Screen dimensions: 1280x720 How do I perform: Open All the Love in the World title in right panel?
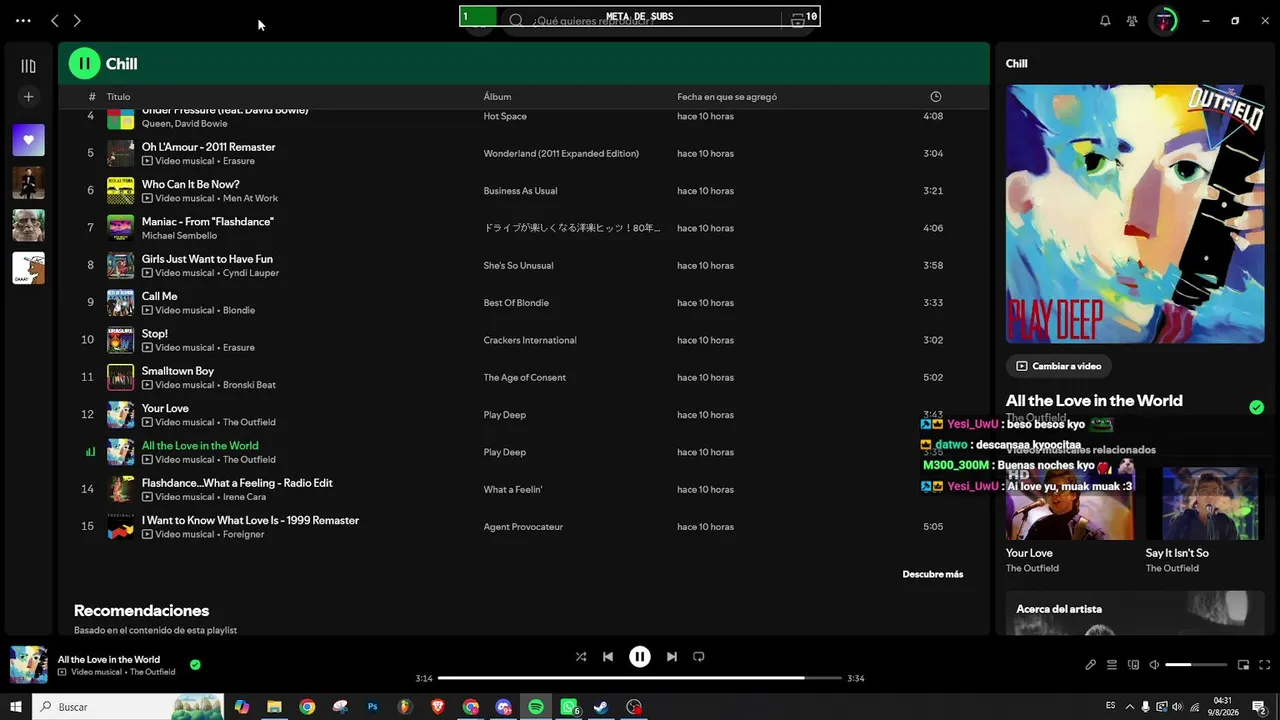point(1094,401)
